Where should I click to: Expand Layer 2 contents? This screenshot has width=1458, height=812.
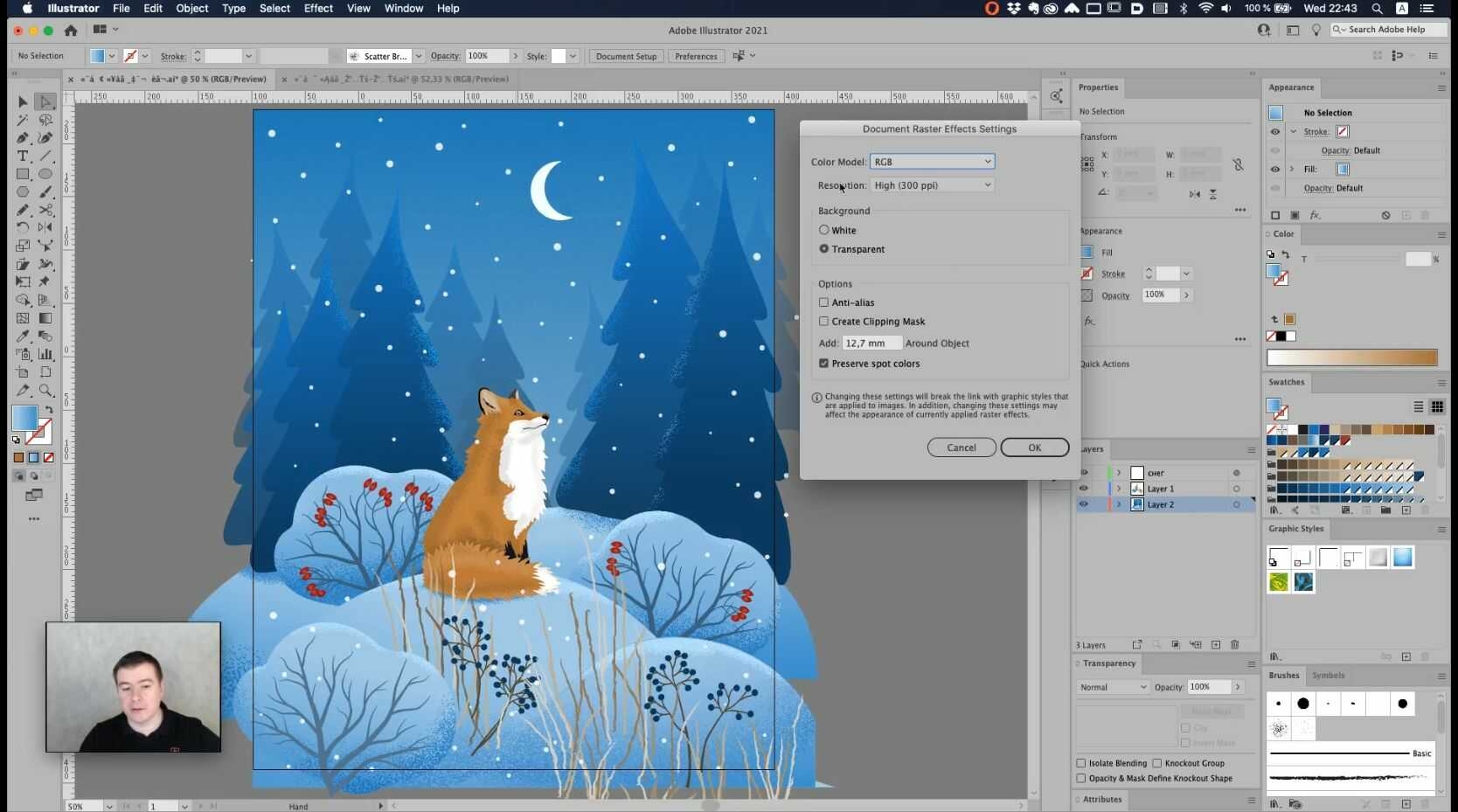[x=1119, y=504]
